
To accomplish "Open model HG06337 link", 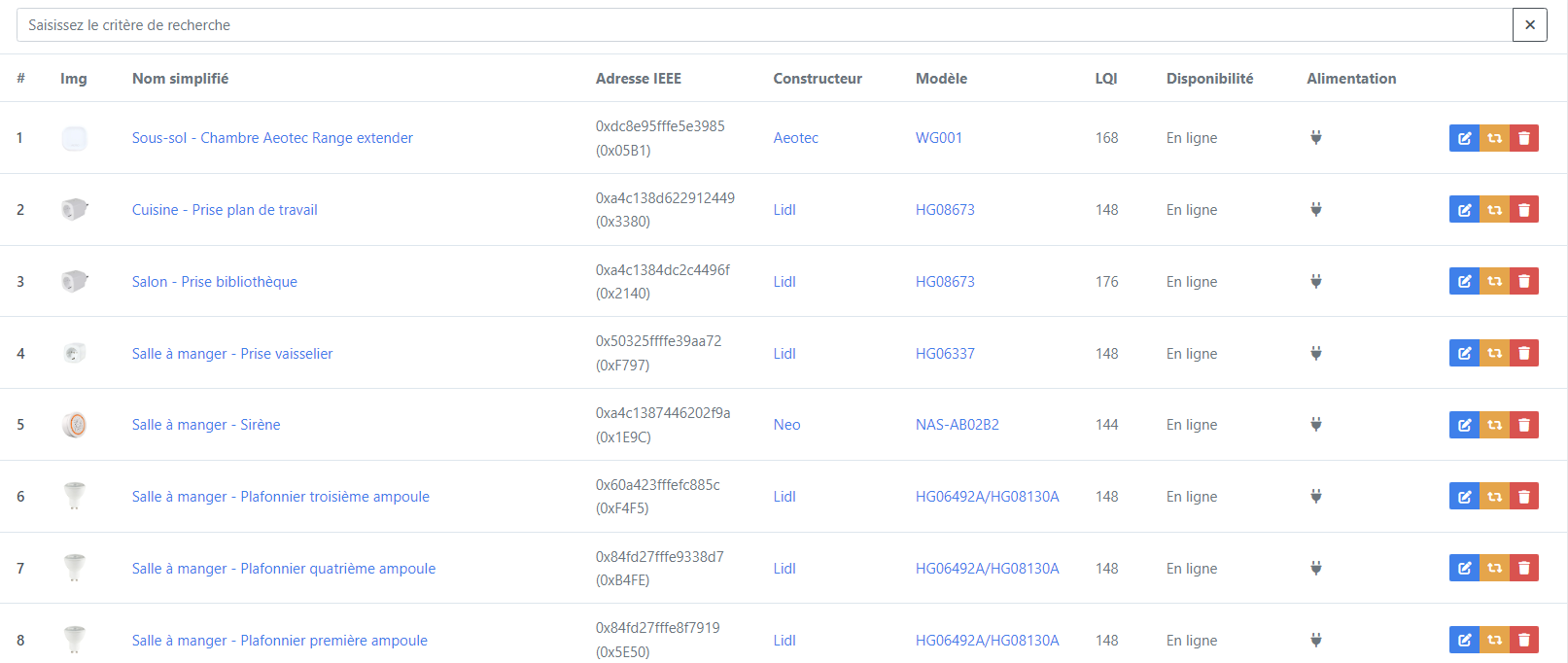I will pos(945,354).
